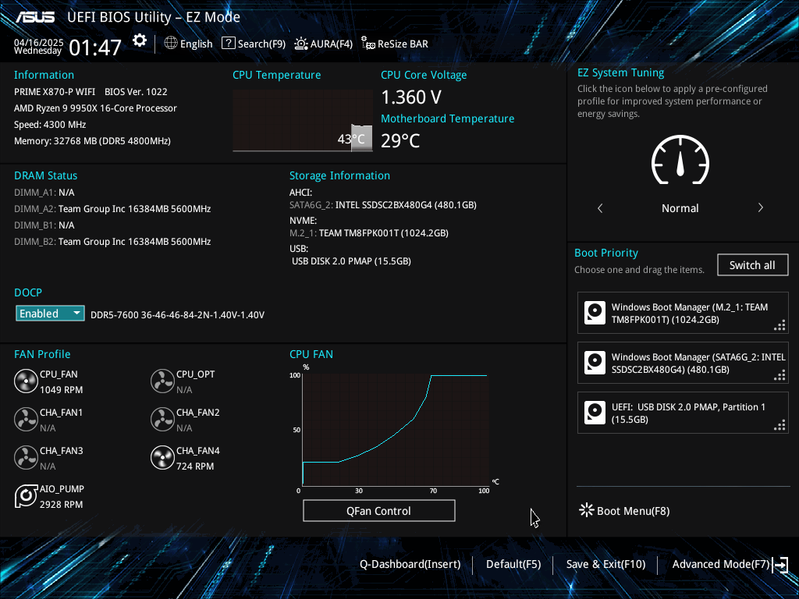Screen dimensions: 799x599
Task: Enter Advanced Mode(F7)
Action: [x=721, y=564]
